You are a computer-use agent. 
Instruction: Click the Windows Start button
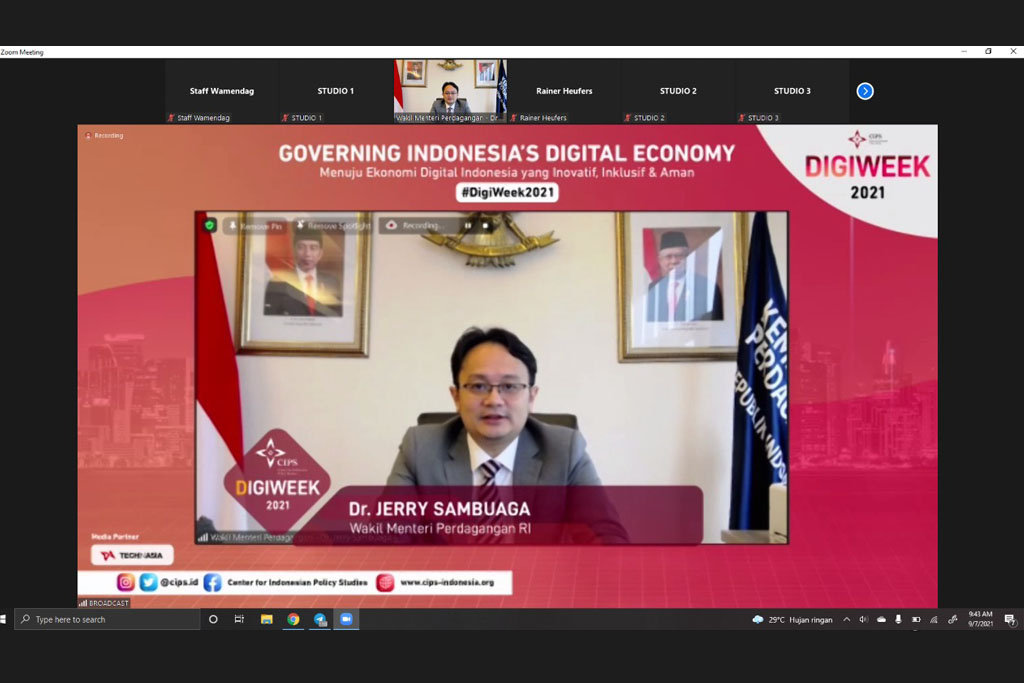(x=3, y=619)
